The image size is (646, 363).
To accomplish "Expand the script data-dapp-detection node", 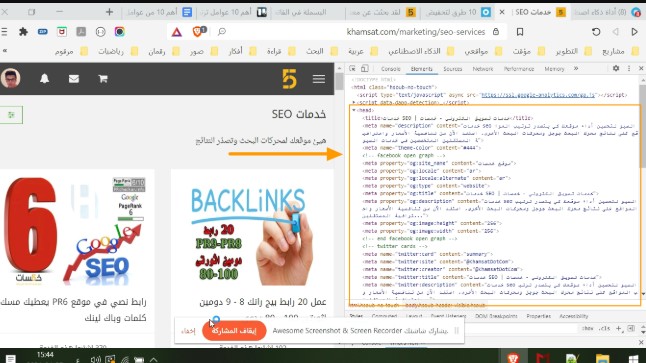I will 354,103.
